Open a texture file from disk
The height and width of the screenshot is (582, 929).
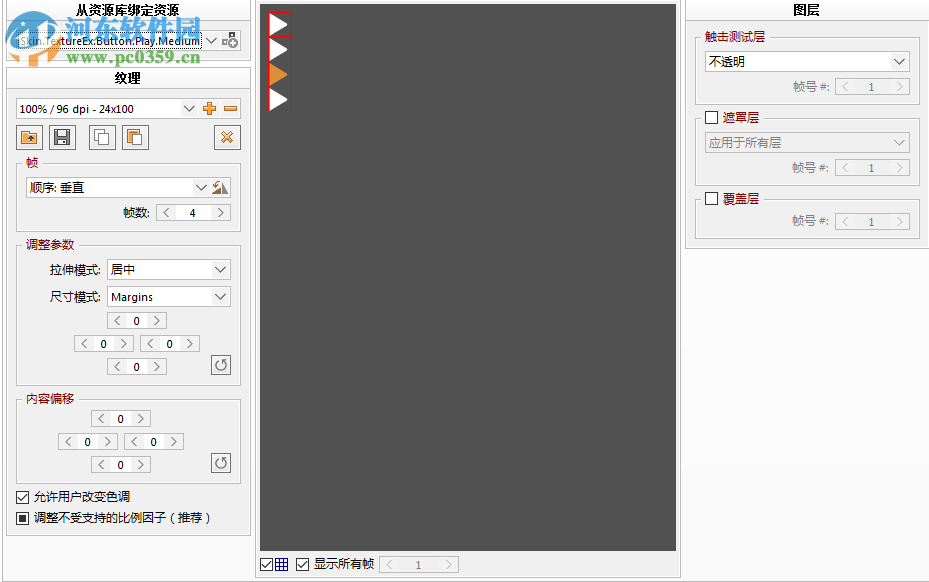click(x=28, y=137)
